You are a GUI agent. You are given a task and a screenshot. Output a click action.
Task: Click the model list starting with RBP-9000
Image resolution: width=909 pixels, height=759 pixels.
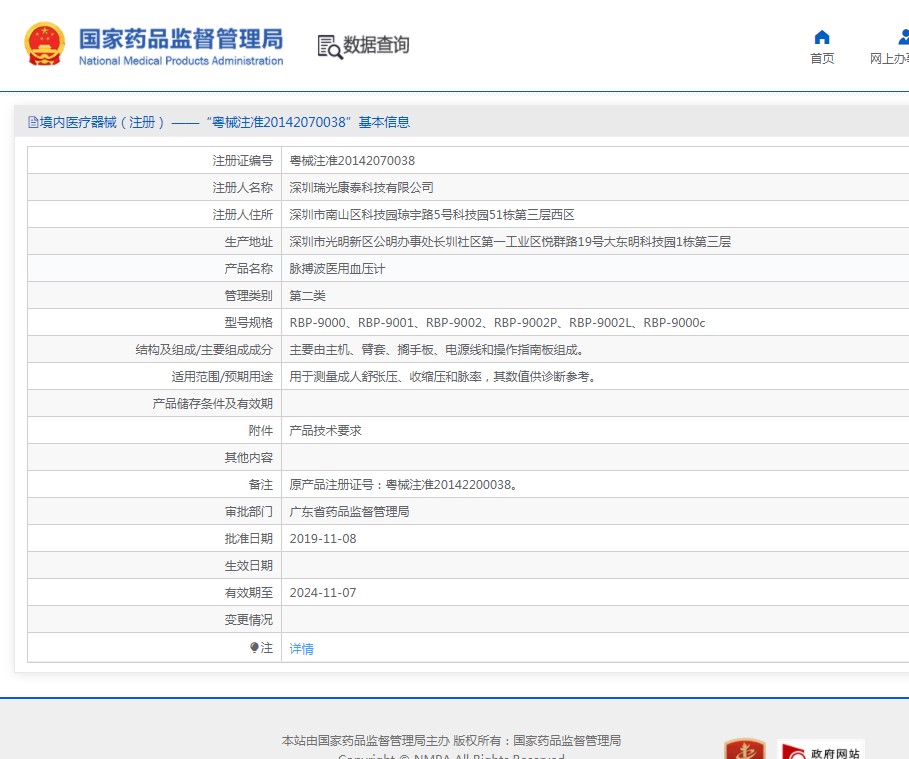[x=497, y=323]
